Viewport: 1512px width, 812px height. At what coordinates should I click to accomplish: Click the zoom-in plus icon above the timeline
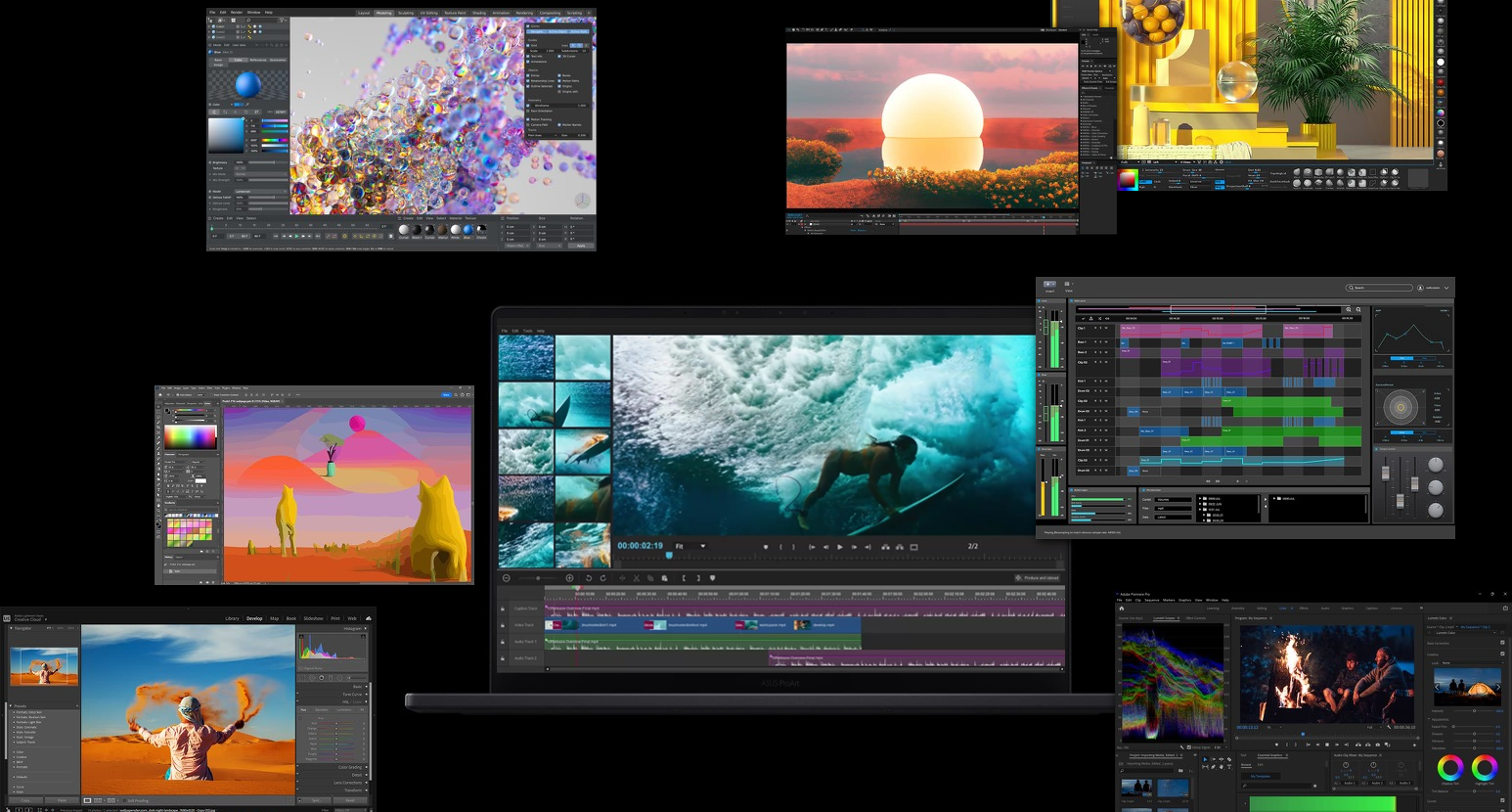[569, 578]
